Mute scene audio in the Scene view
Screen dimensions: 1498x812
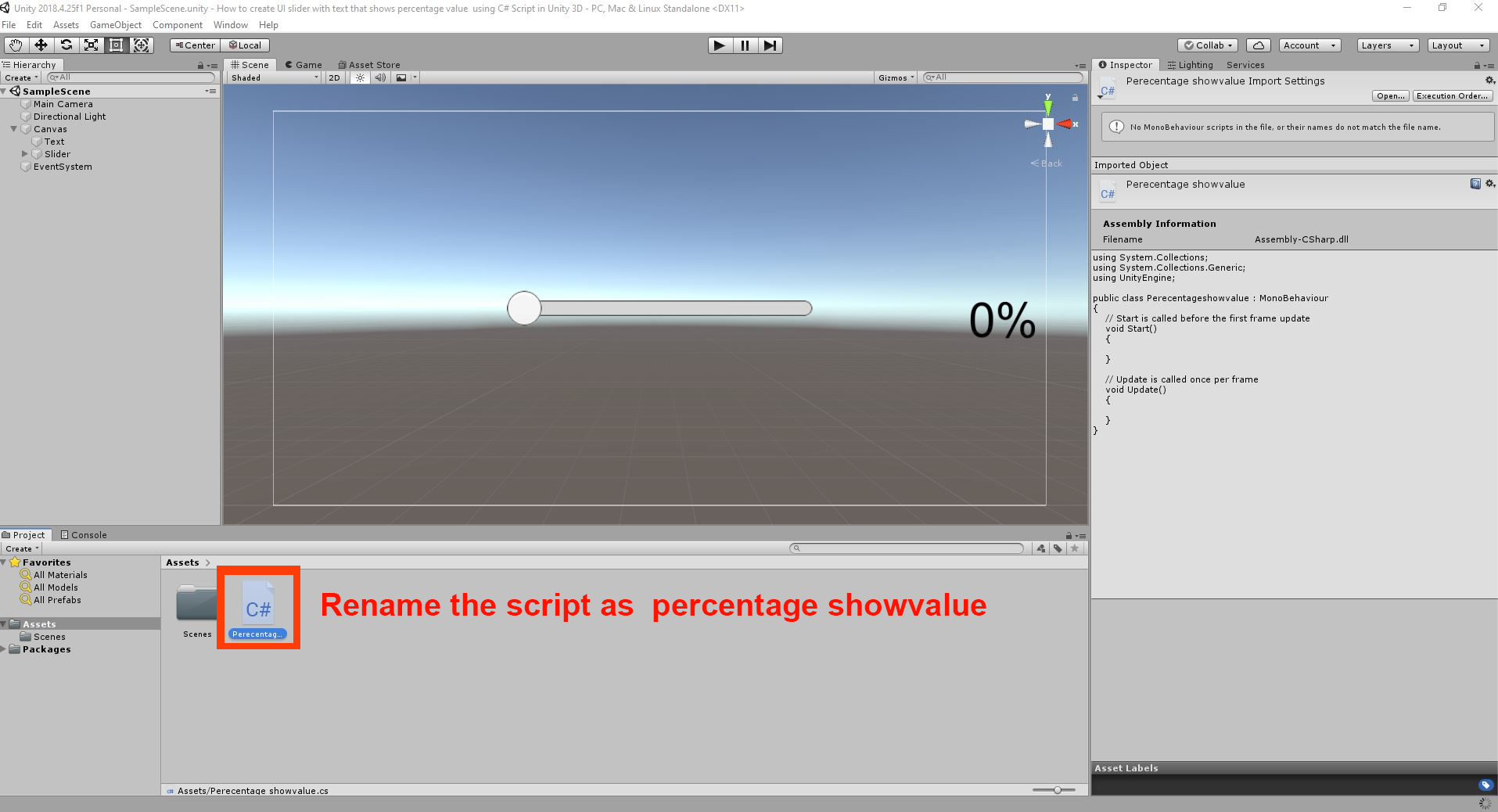(379, 77)
